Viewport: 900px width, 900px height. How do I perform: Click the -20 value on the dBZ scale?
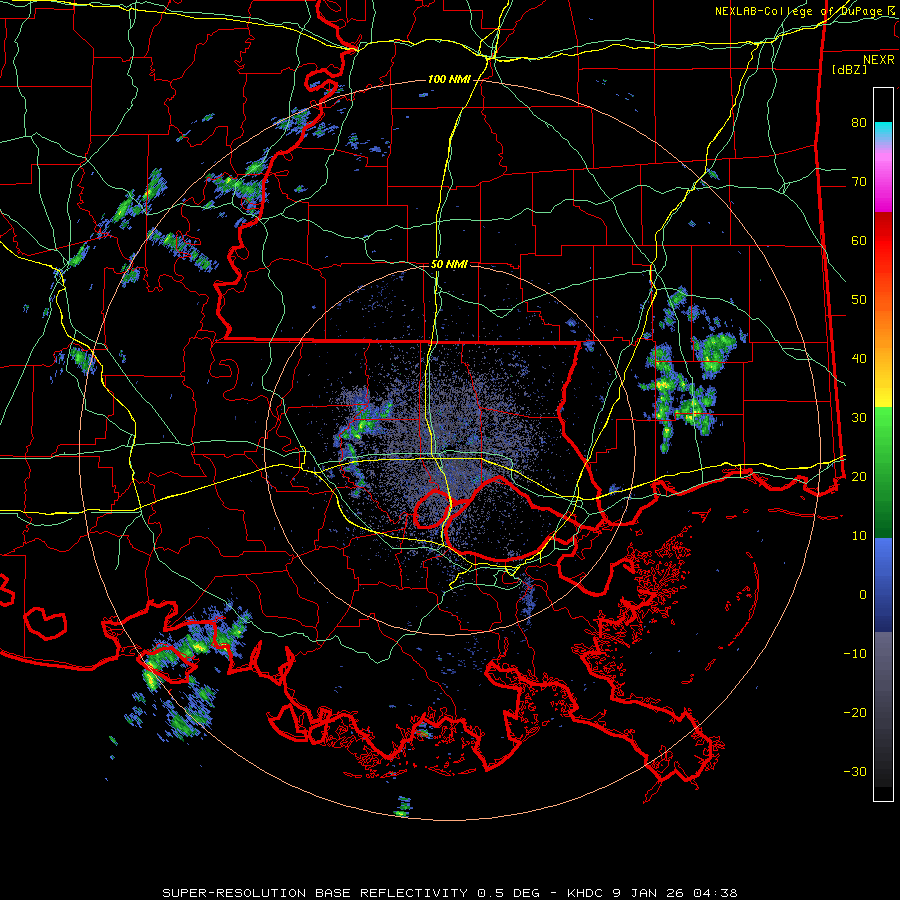point(855,713)
